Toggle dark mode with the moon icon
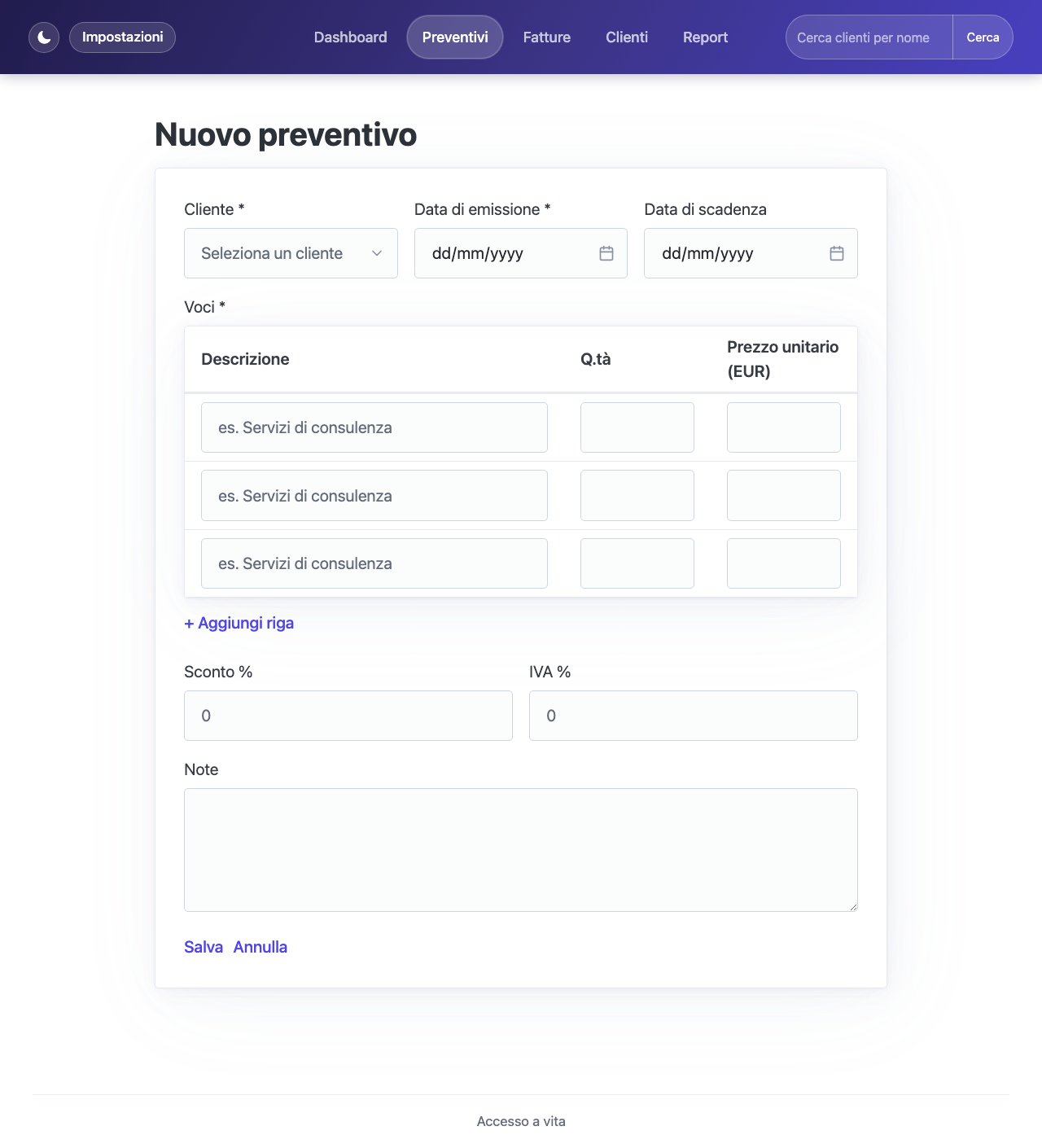1042x1148 pixels. pos(44,37)
